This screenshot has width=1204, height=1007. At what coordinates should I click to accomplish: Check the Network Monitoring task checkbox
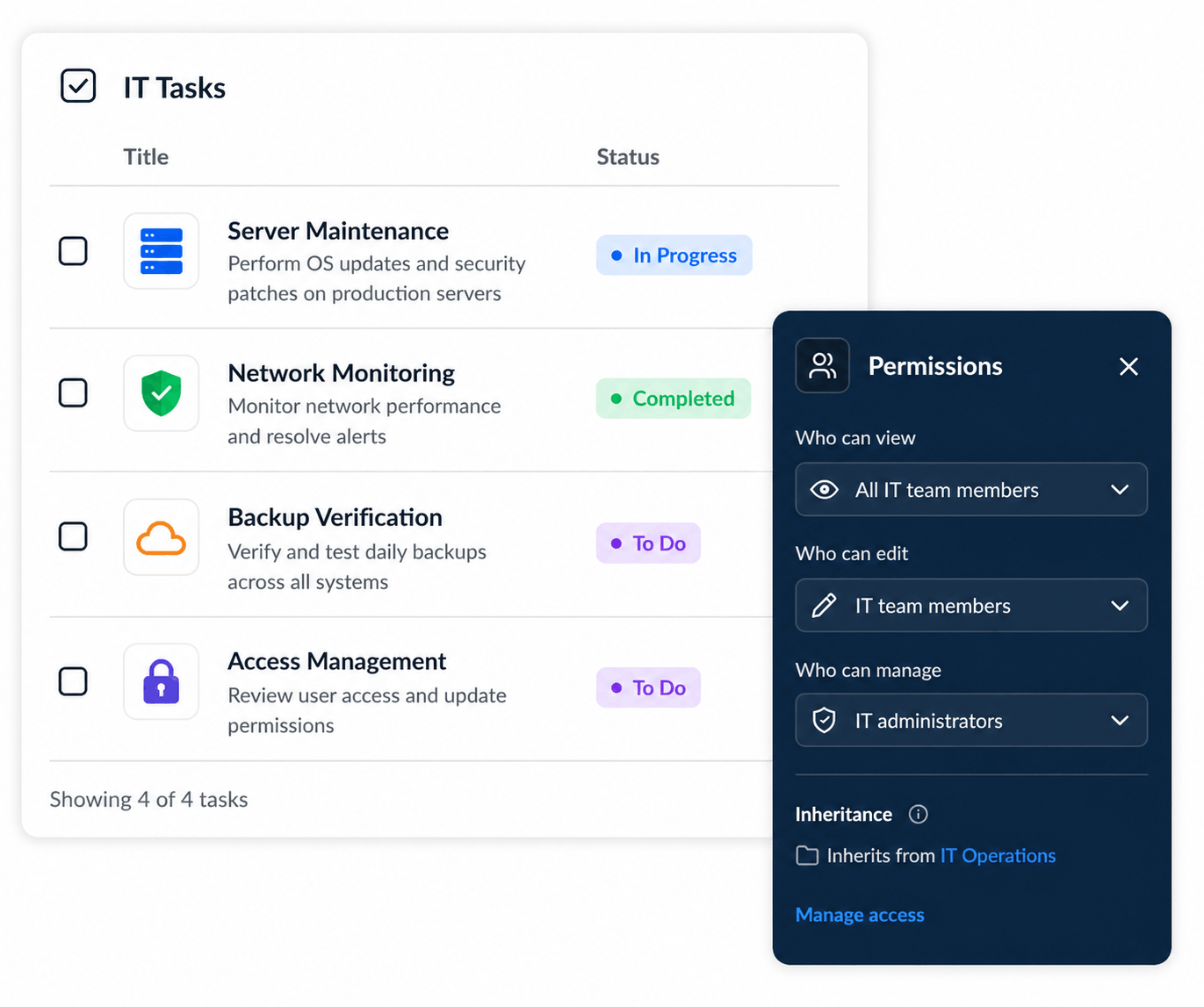(73, 392)
